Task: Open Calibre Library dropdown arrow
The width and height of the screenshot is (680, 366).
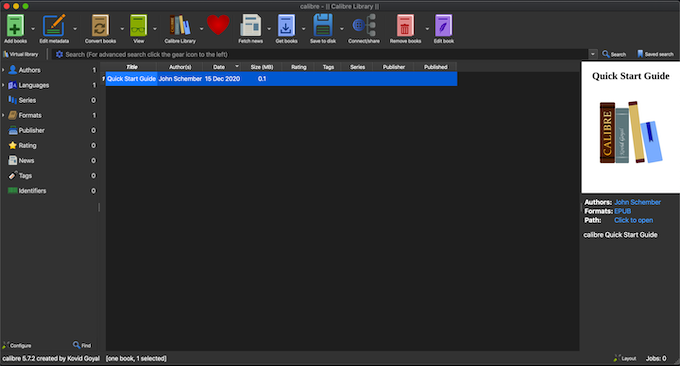Action: click(x=201, y=29)
